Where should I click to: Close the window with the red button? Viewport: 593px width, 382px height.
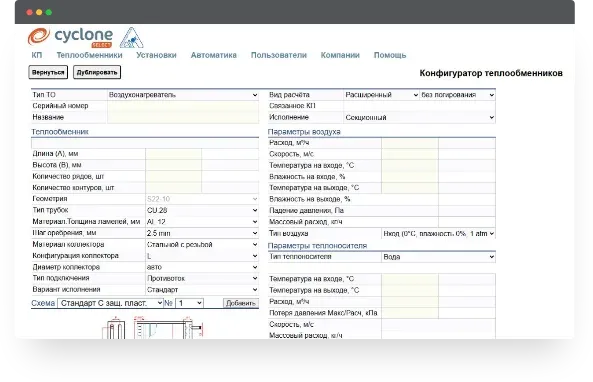29,12
